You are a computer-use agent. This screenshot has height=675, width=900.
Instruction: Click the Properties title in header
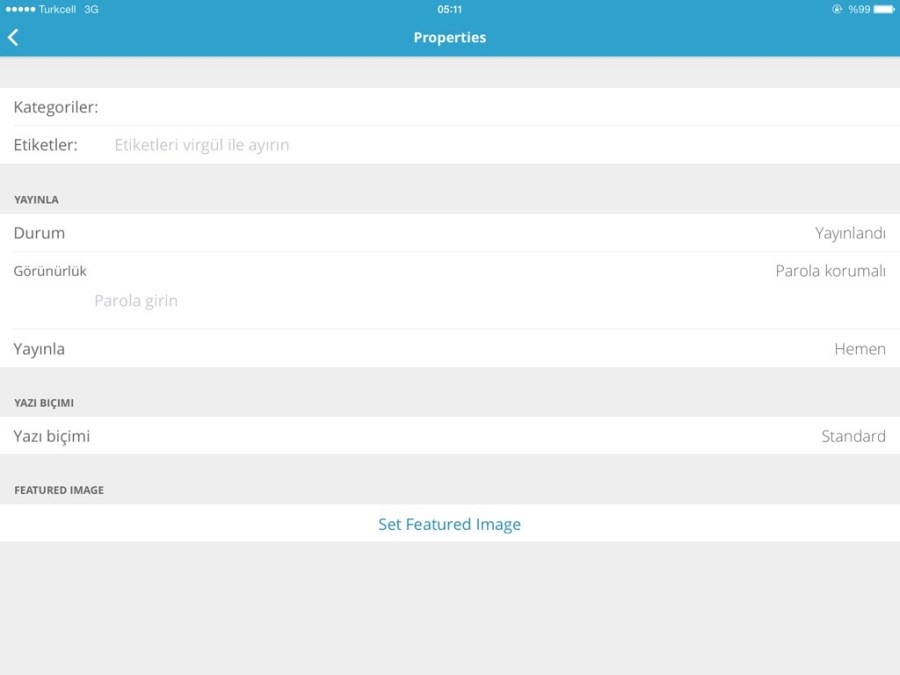click(x=450, y=38)
